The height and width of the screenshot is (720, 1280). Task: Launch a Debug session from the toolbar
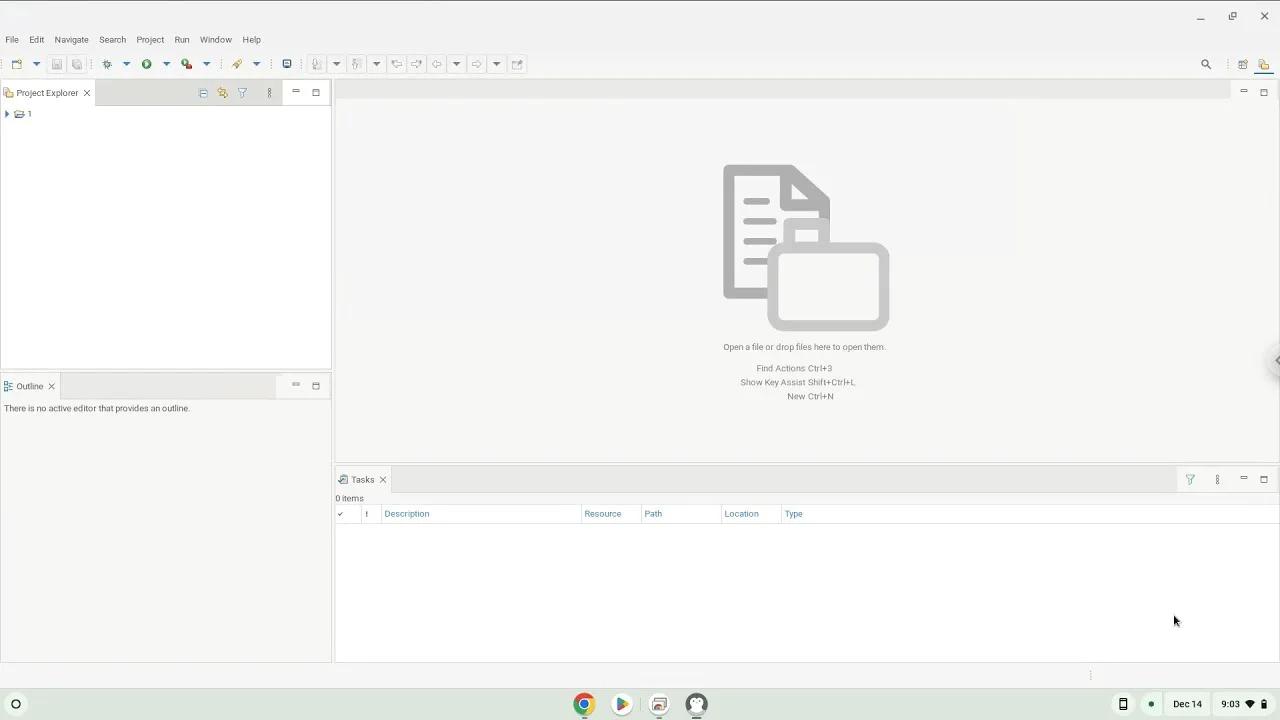click(x=107, y=64)
